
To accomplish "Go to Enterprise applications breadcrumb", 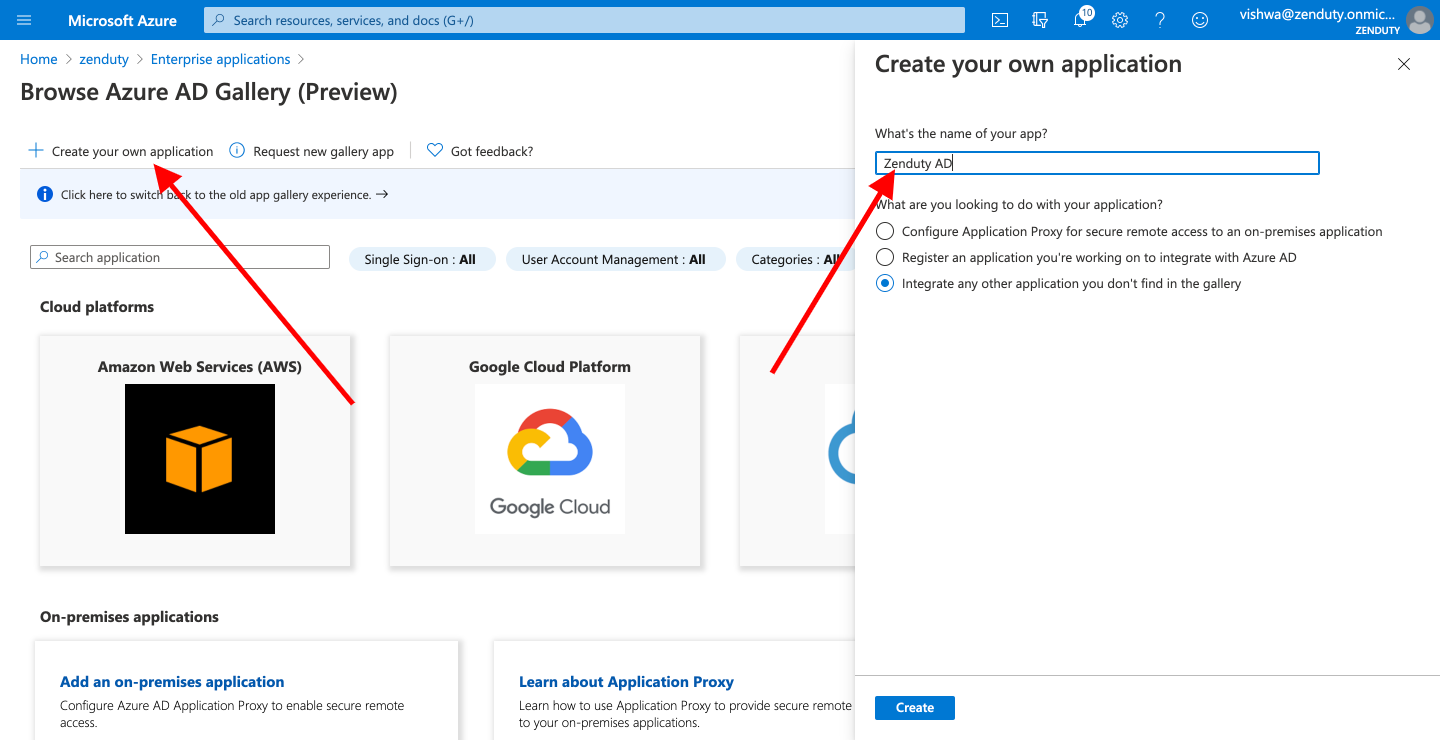I will tap(221, 60).
